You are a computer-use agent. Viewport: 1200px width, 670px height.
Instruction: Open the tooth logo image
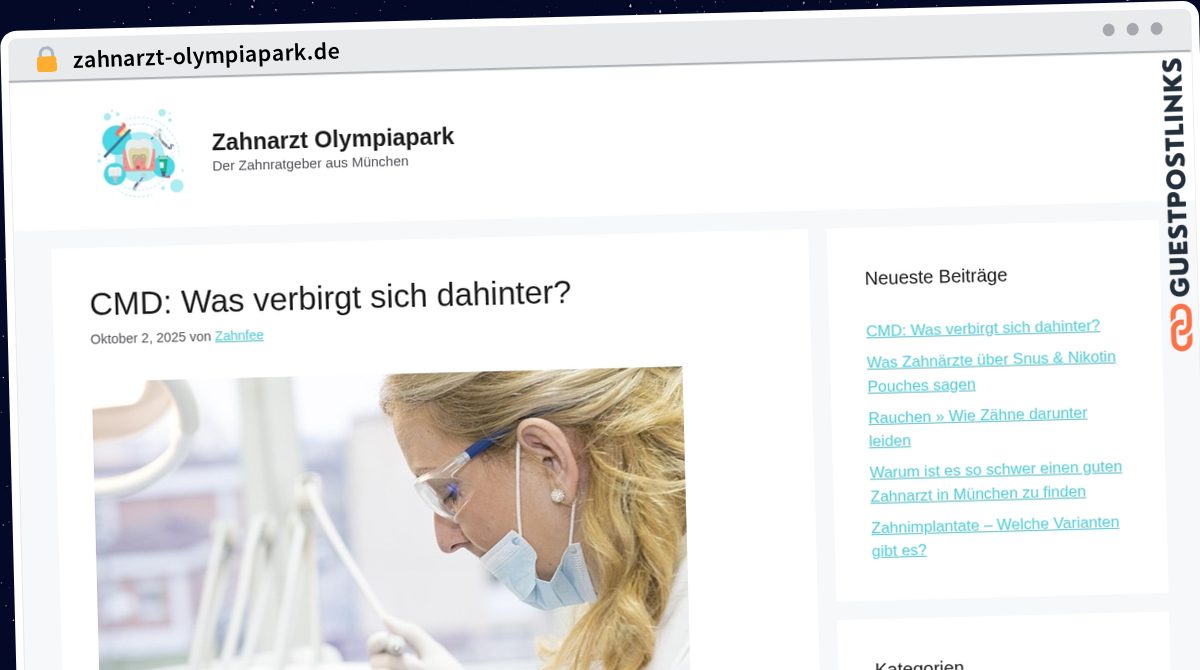tap(141, 152)
